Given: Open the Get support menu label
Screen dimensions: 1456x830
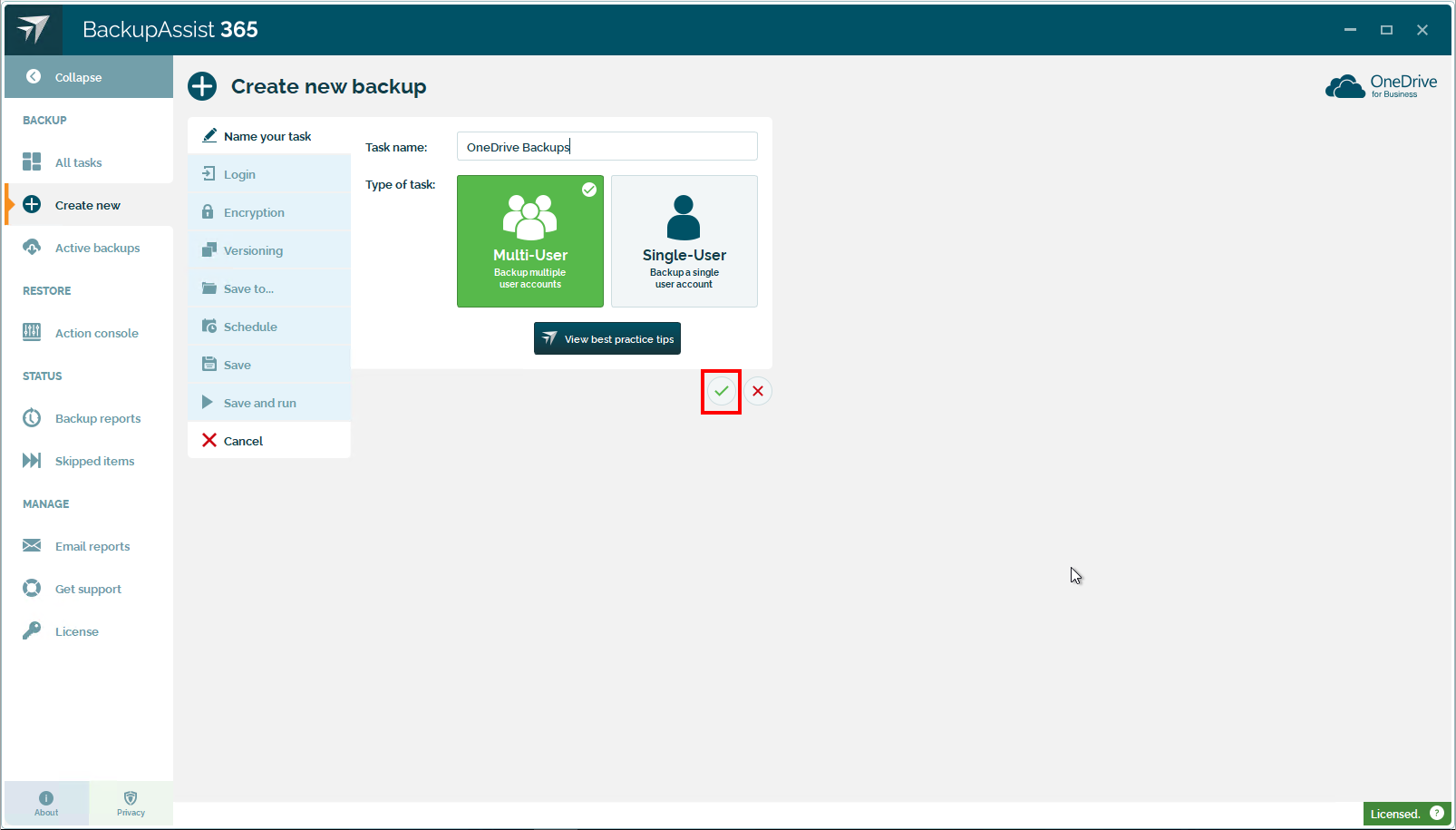Looking at the screenshot, I should (x=88, y=589).
